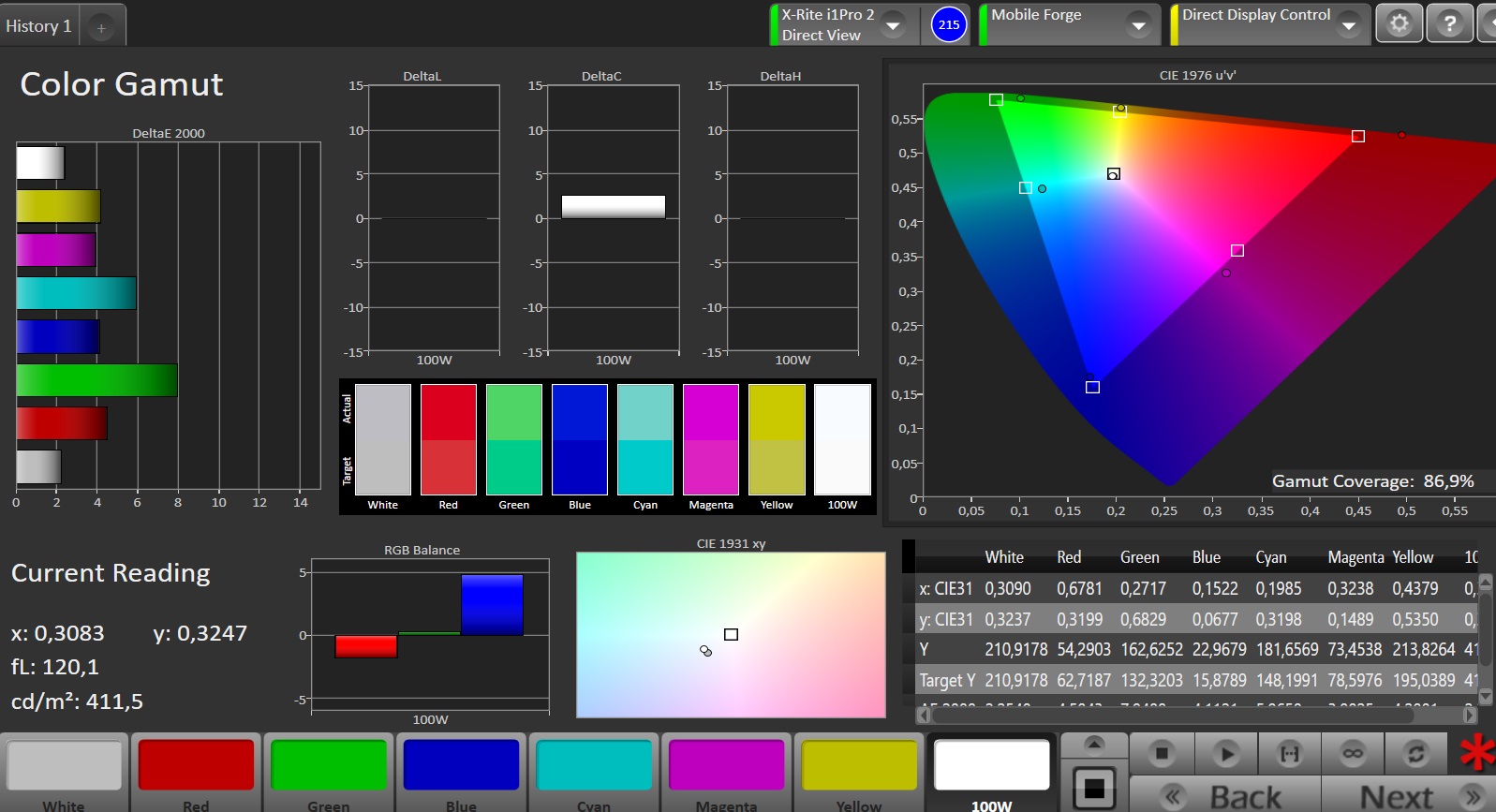This screenshot has height=812, width=1496.
Task: Click the Actual/Target Red comparison swatch
Action: pyautogui.click(x=449, y=439)
